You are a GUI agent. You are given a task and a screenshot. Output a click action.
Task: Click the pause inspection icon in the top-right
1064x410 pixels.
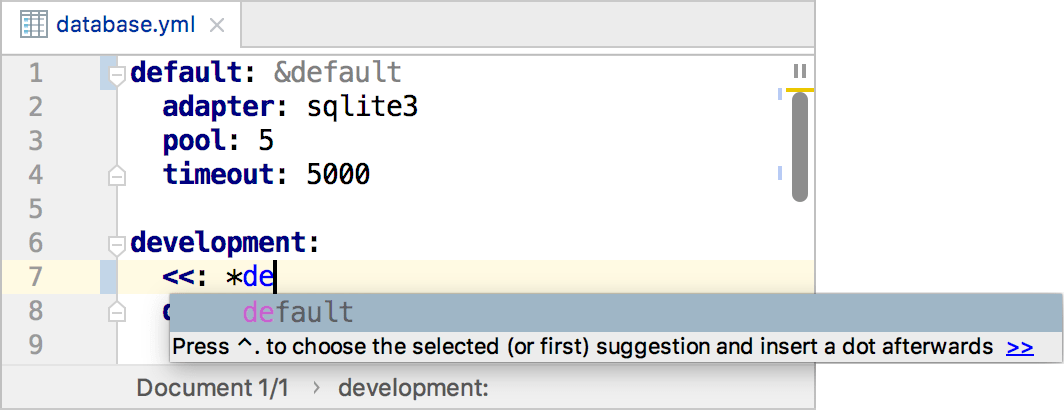799,72
